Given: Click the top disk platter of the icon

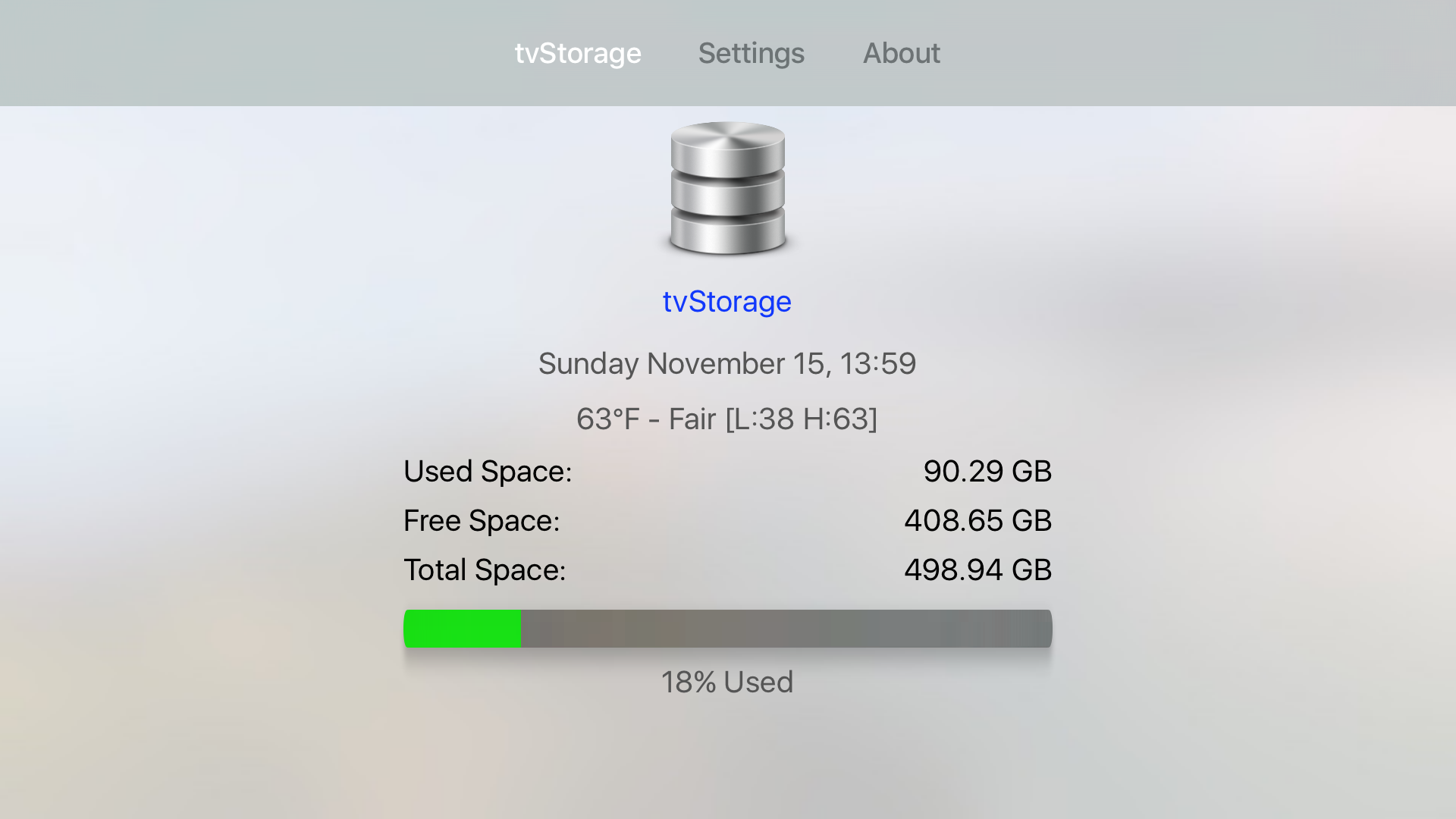Looking at the screenshot, I should click(727, 148).
